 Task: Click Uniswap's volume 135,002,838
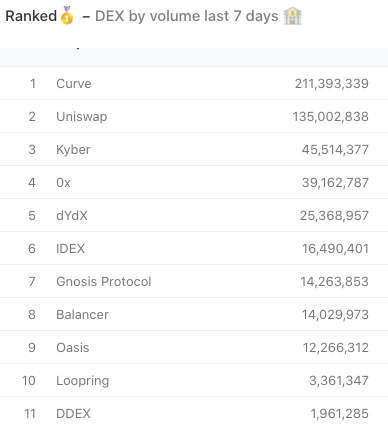click(x=331, y=116)
